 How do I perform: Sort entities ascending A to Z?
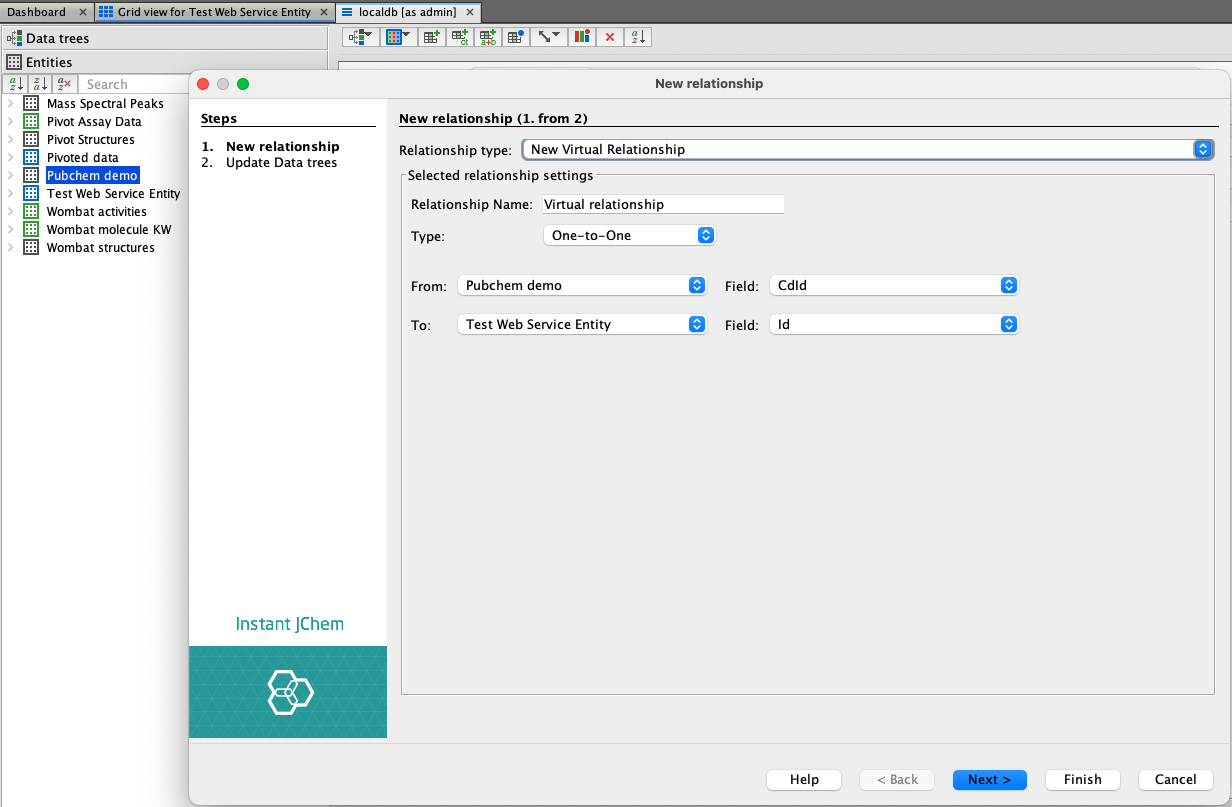(x=15, y=85)
